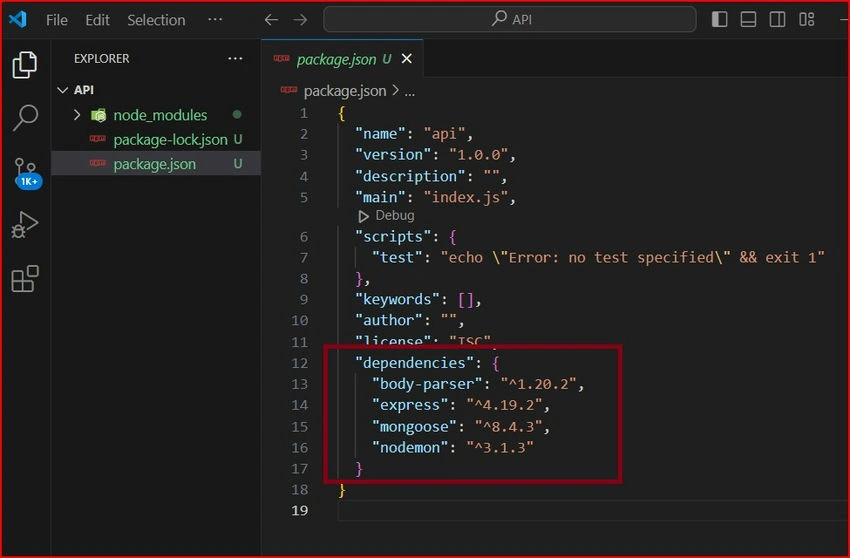Open the Run and Debug view

[24, 225]
